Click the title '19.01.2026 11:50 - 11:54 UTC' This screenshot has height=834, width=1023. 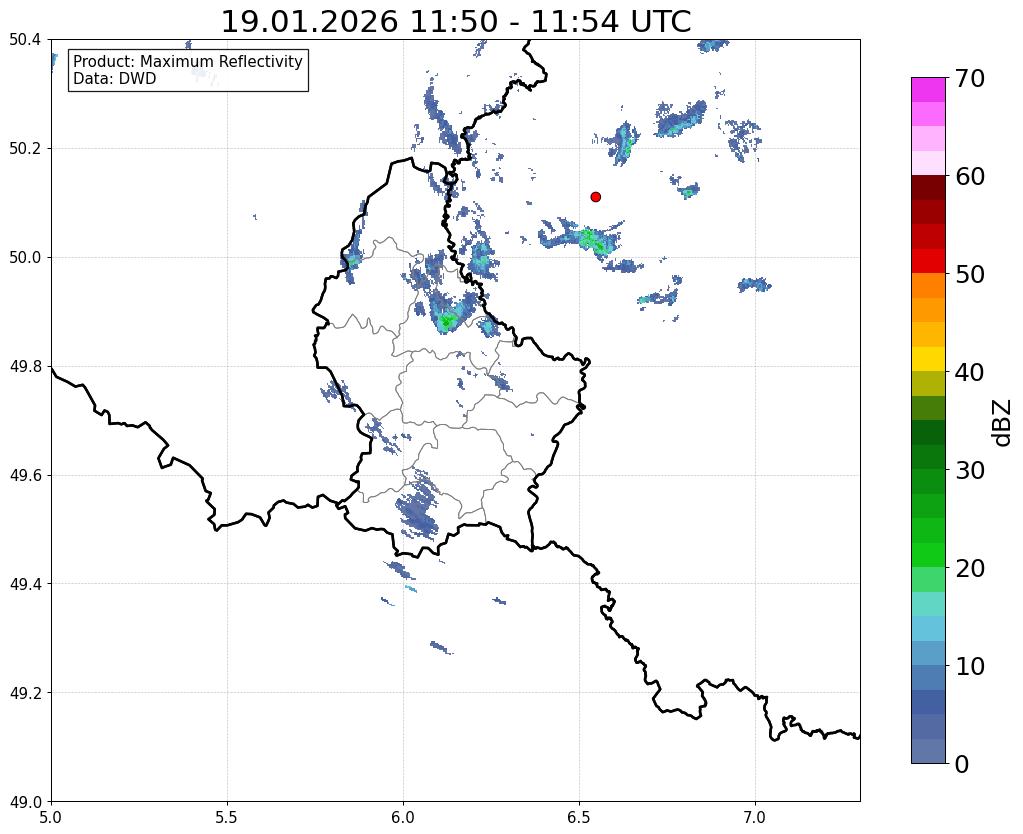tap(455, 22)
